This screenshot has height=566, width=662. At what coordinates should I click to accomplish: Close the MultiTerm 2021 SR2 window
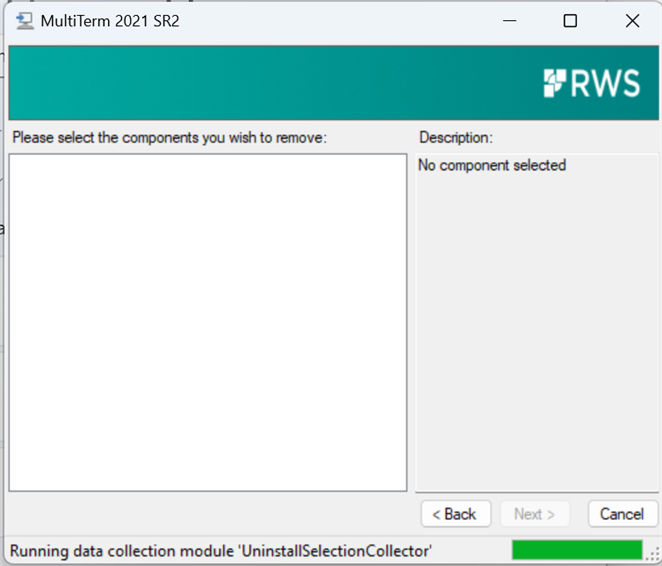[632, 21]
